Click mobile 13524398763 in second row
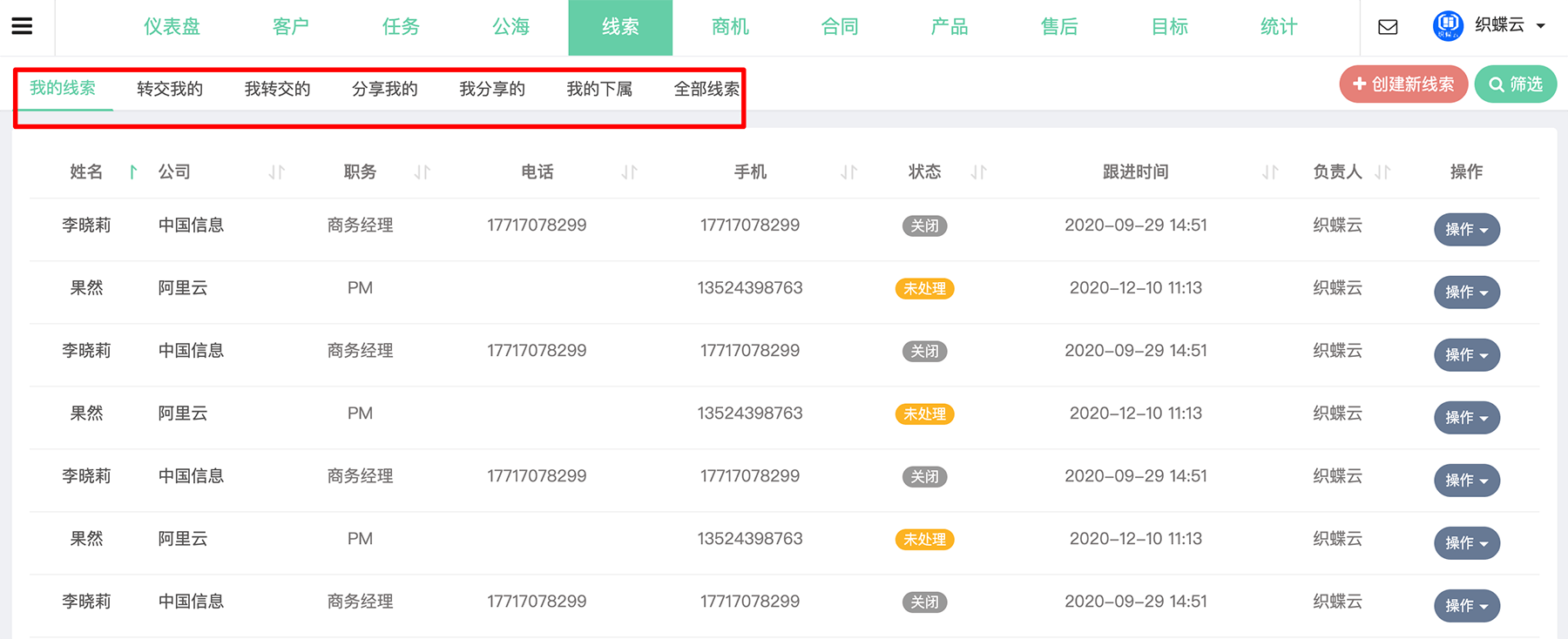1568x639 pixels. (750, 288)
